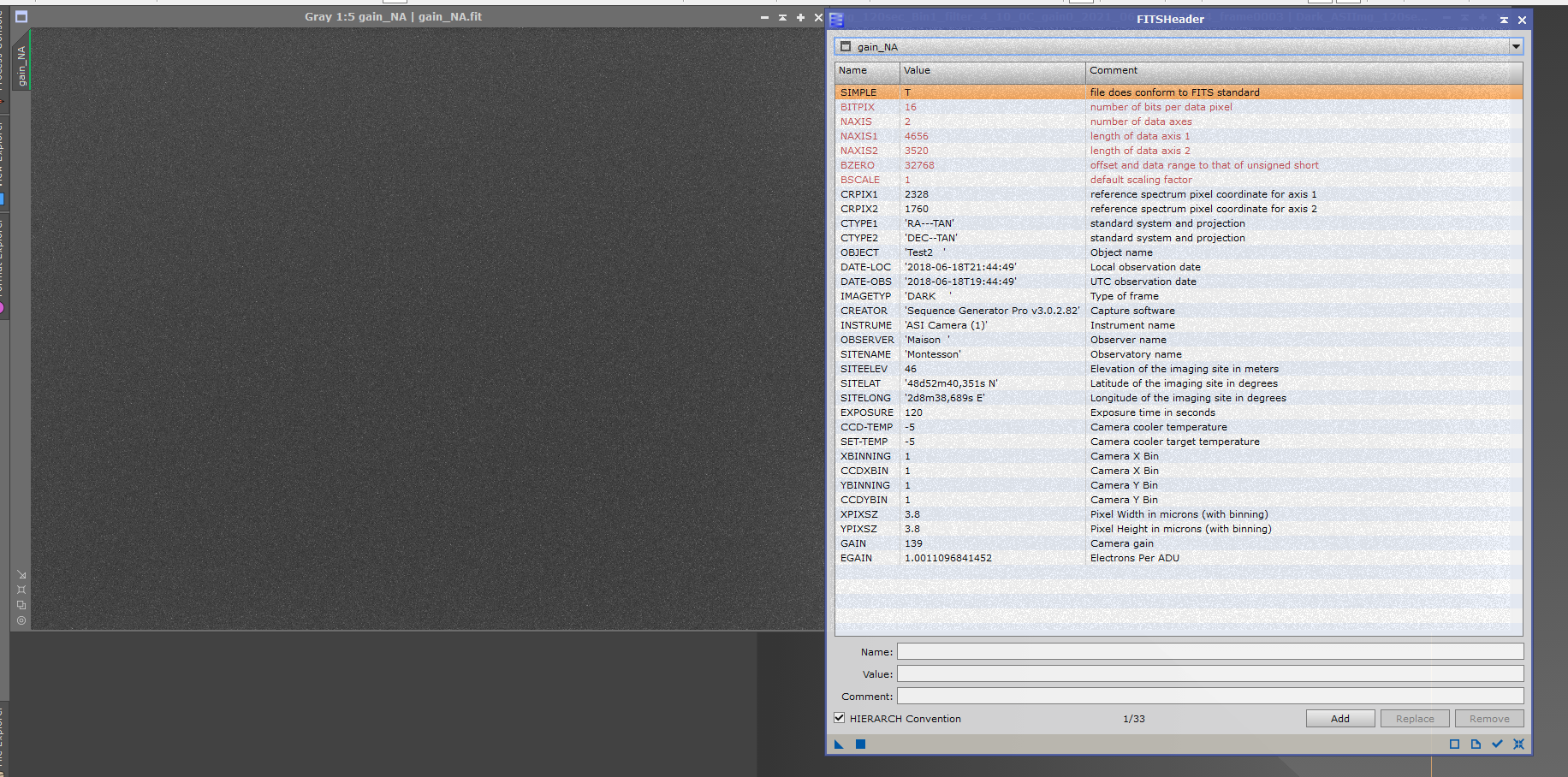The image size is (1568, 777).
Task: Click the Value column header
Action: [993, 71]
